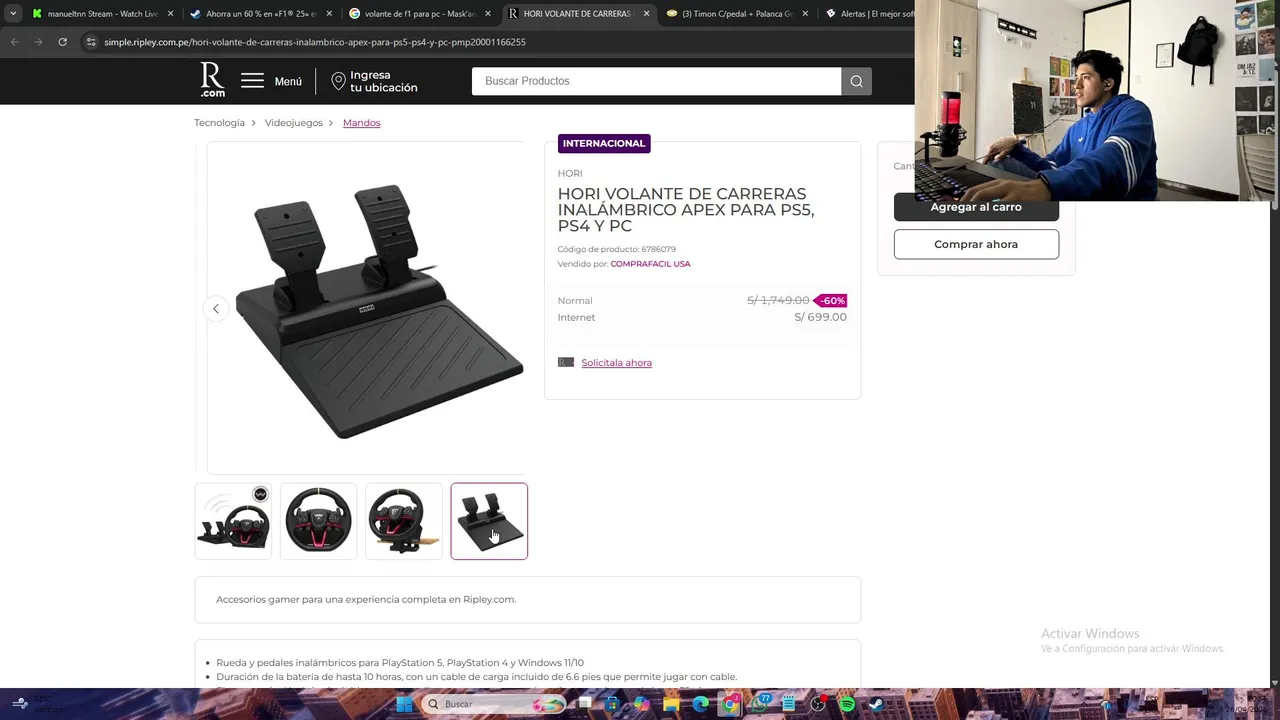The image size is (1280, 720).
Task: Select first thumbnail with wheel and pedals
Action: click(233, 521)
